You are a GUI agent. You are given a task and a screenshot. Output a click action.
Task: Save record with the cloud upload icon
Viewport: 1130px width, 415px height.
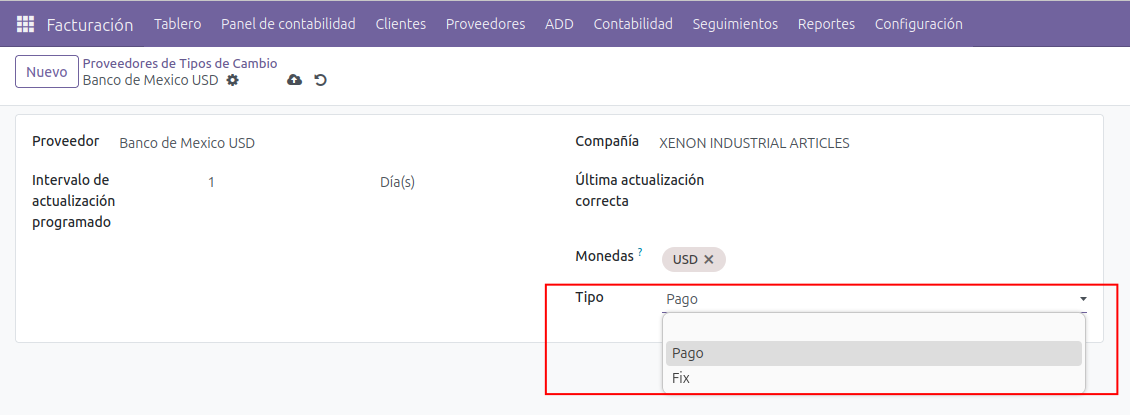pos(294,80)
